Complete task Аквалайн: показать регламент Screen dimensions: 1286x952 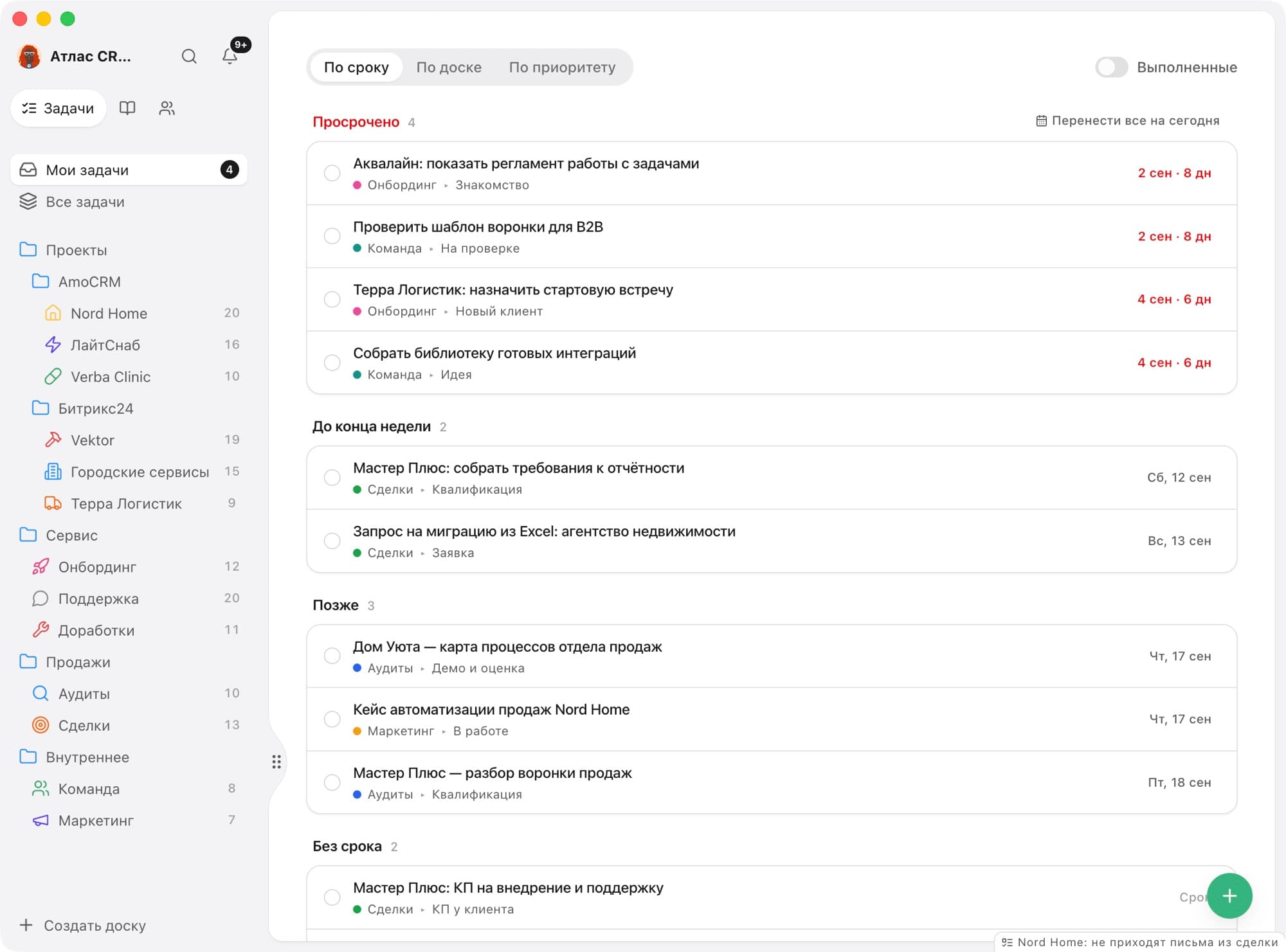(x=332, y=173)
